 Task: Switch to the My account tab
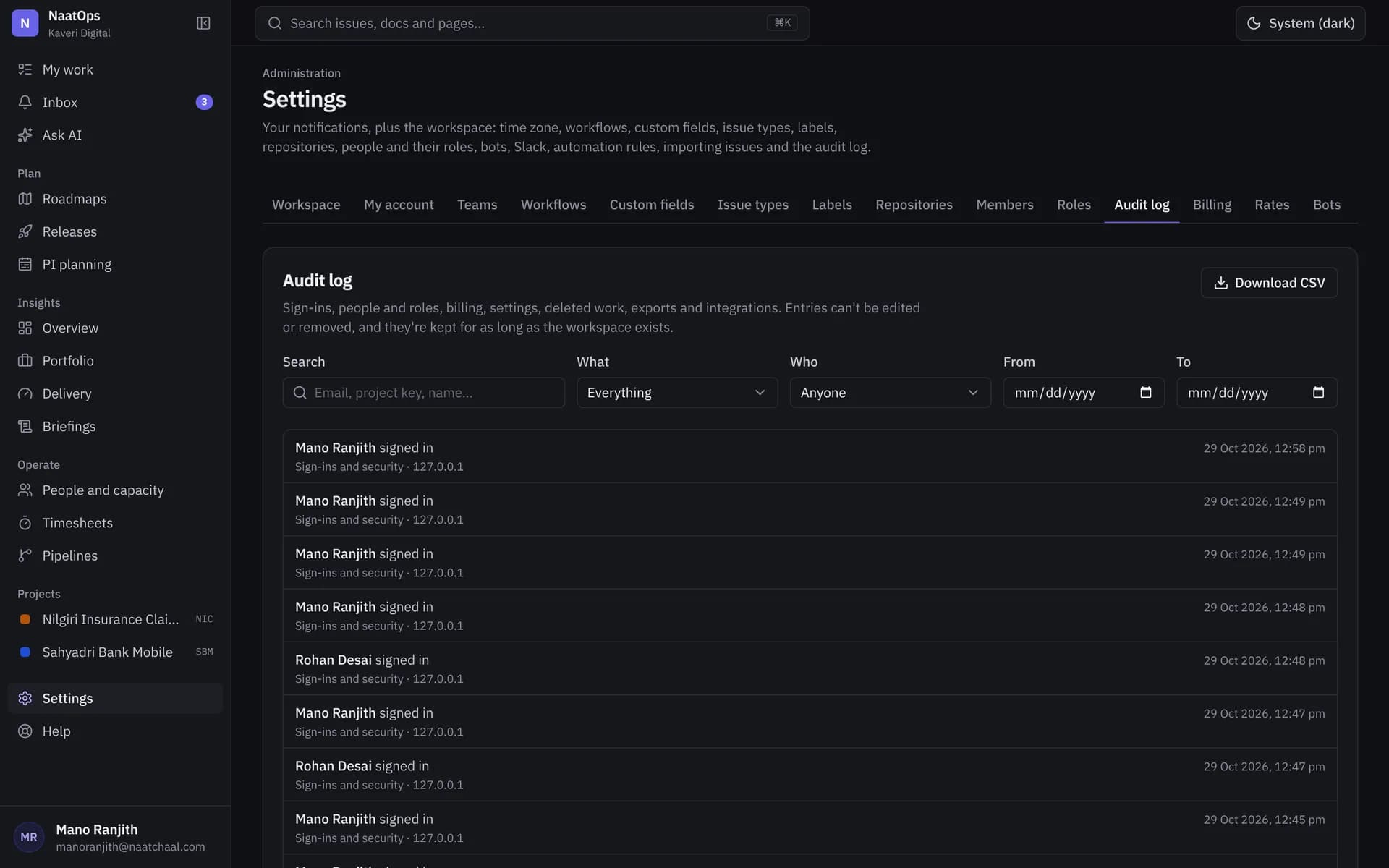[399, 205]
